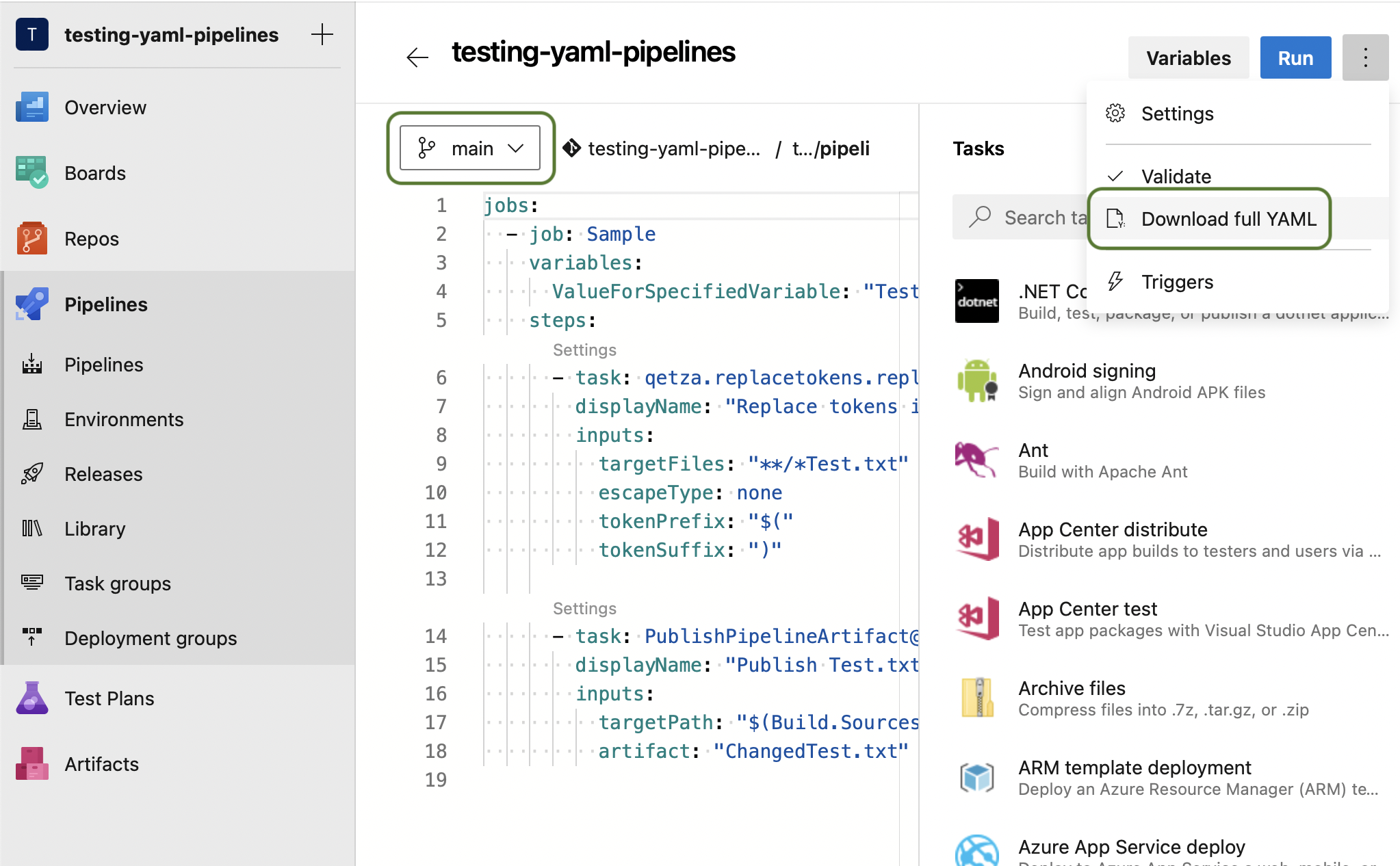Image resolution: width=1400 pixels, height=866 pixels.
Task: Open the main branch dropdown
Action: (470, 148)
